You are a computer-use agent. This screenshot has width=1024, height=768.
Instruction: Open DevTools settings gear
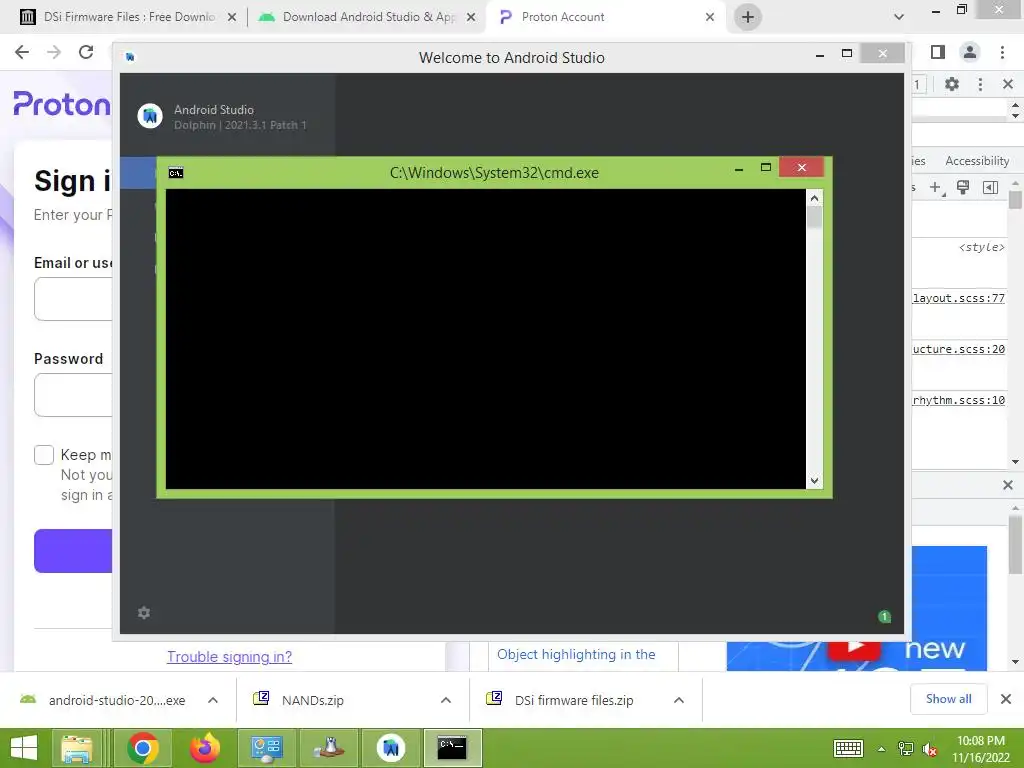click(952, 84)
